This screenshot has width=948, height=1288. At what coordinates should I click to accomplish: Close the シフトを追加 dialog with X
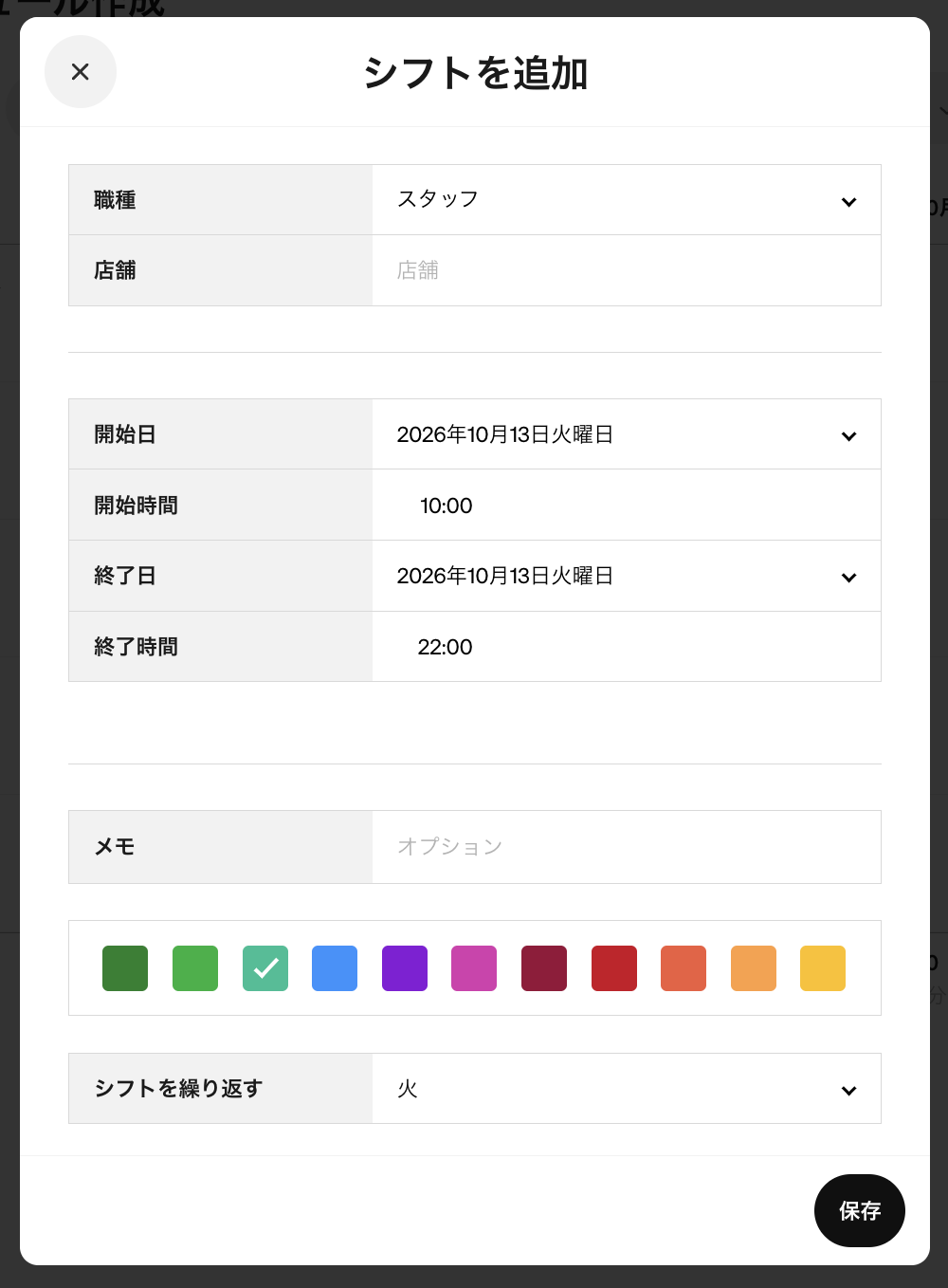pyautogui.click(x=81, y=72)
